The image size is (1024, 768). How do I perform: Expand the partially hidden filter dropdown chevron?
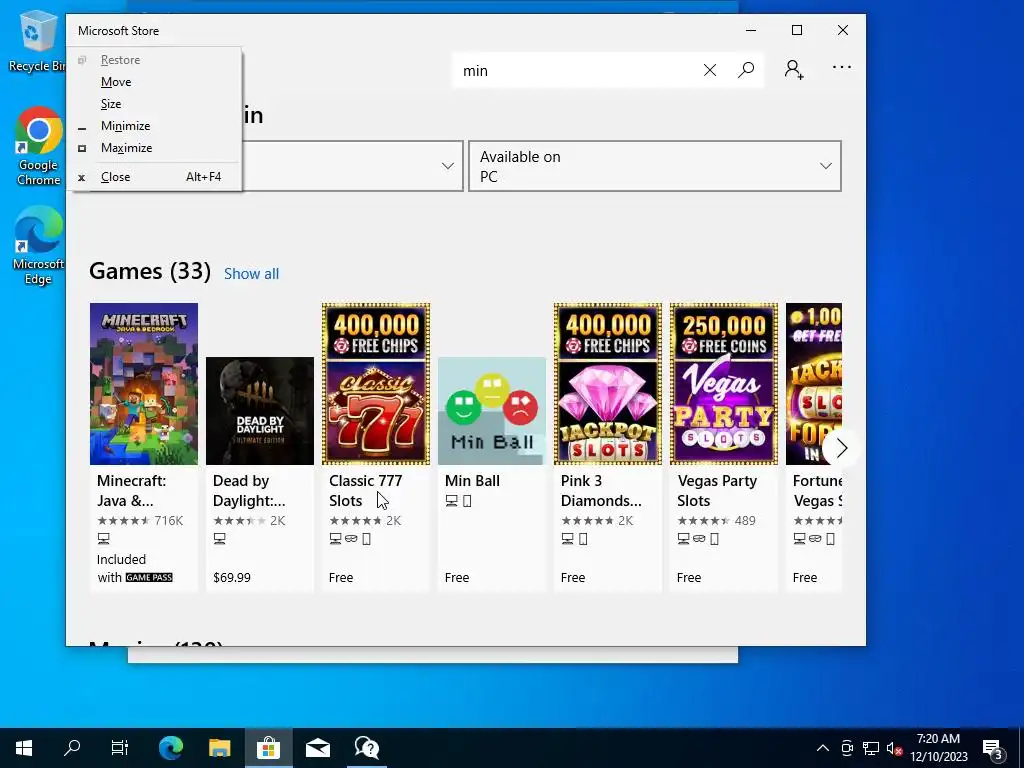click(447, 166)
